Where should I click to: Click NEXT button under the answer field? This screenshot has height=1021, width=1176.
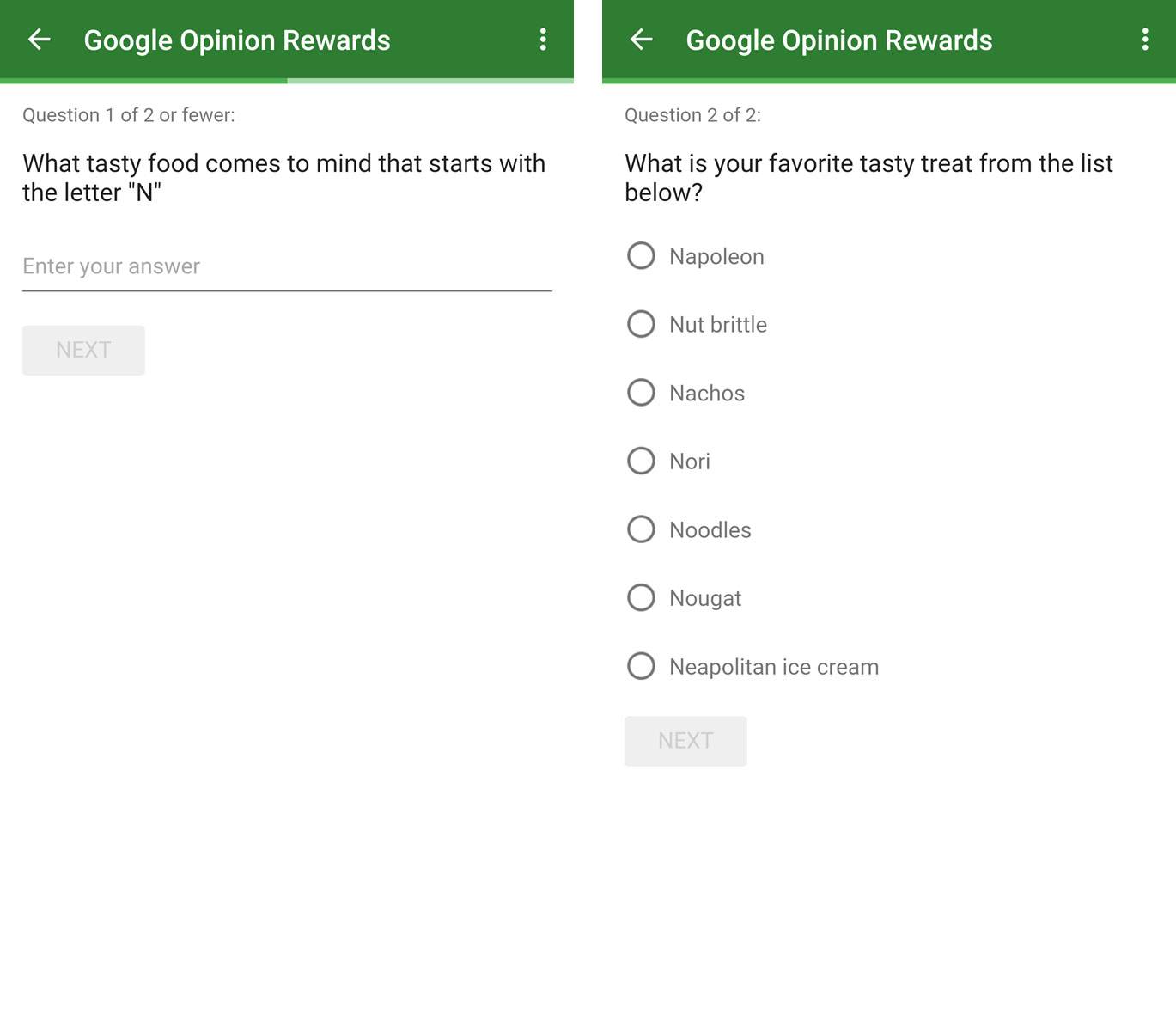point(83,350)
